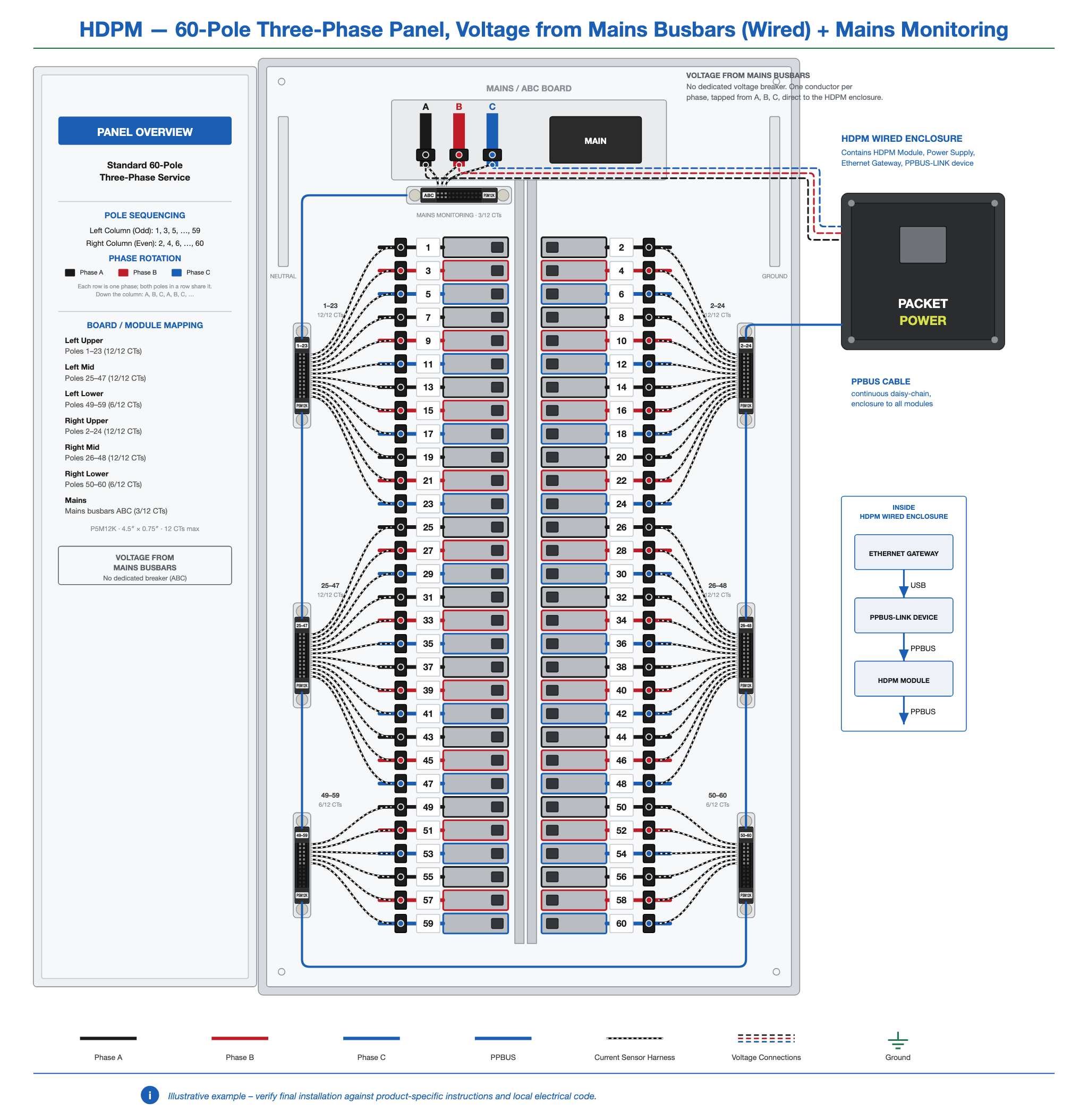Image resolution: width=1088 pixels, height=1120 pixels.
Task: Click the PHASE ROTATION heading
Action: click(x=144, y=258)
